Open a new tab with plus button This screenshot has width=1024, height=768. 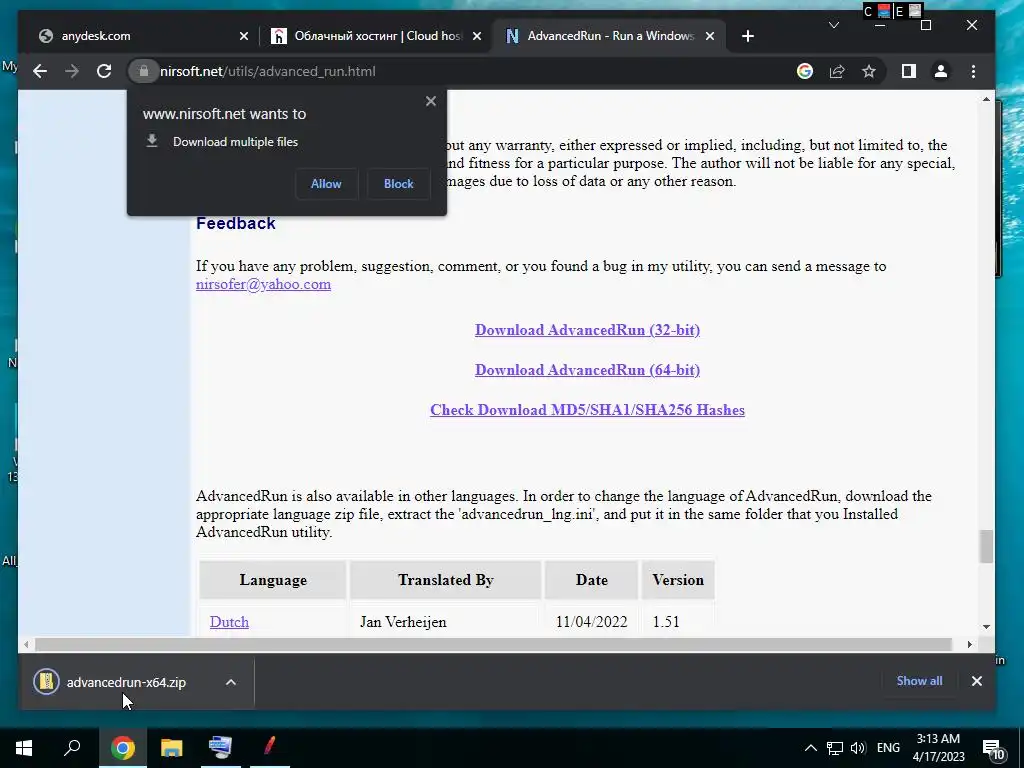coord(748,36)
